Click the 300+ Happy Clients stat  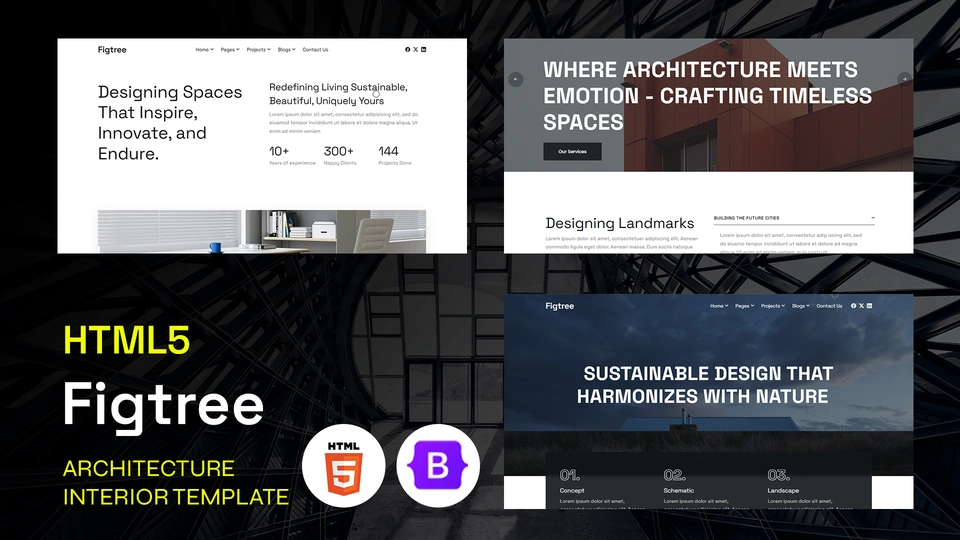pyautogui.click(x=340, y=156)
